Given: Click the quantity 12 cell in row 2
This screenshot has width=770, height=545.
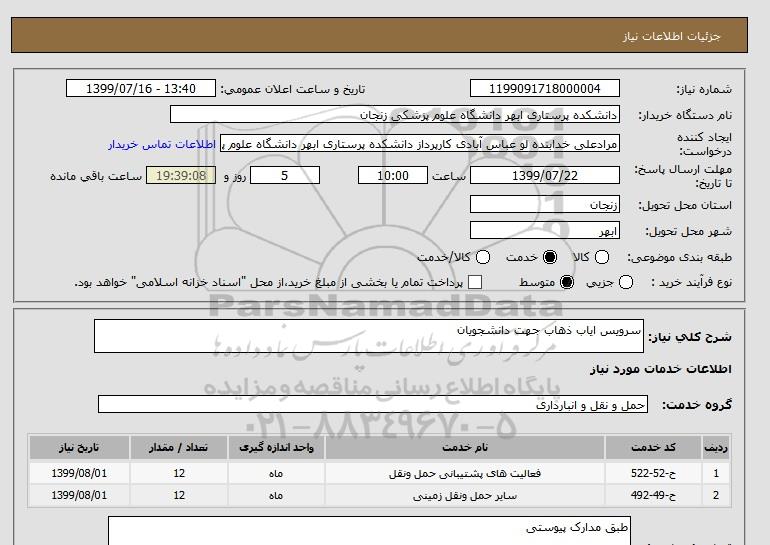Looking at the screenshot, I should pos(179,495).
